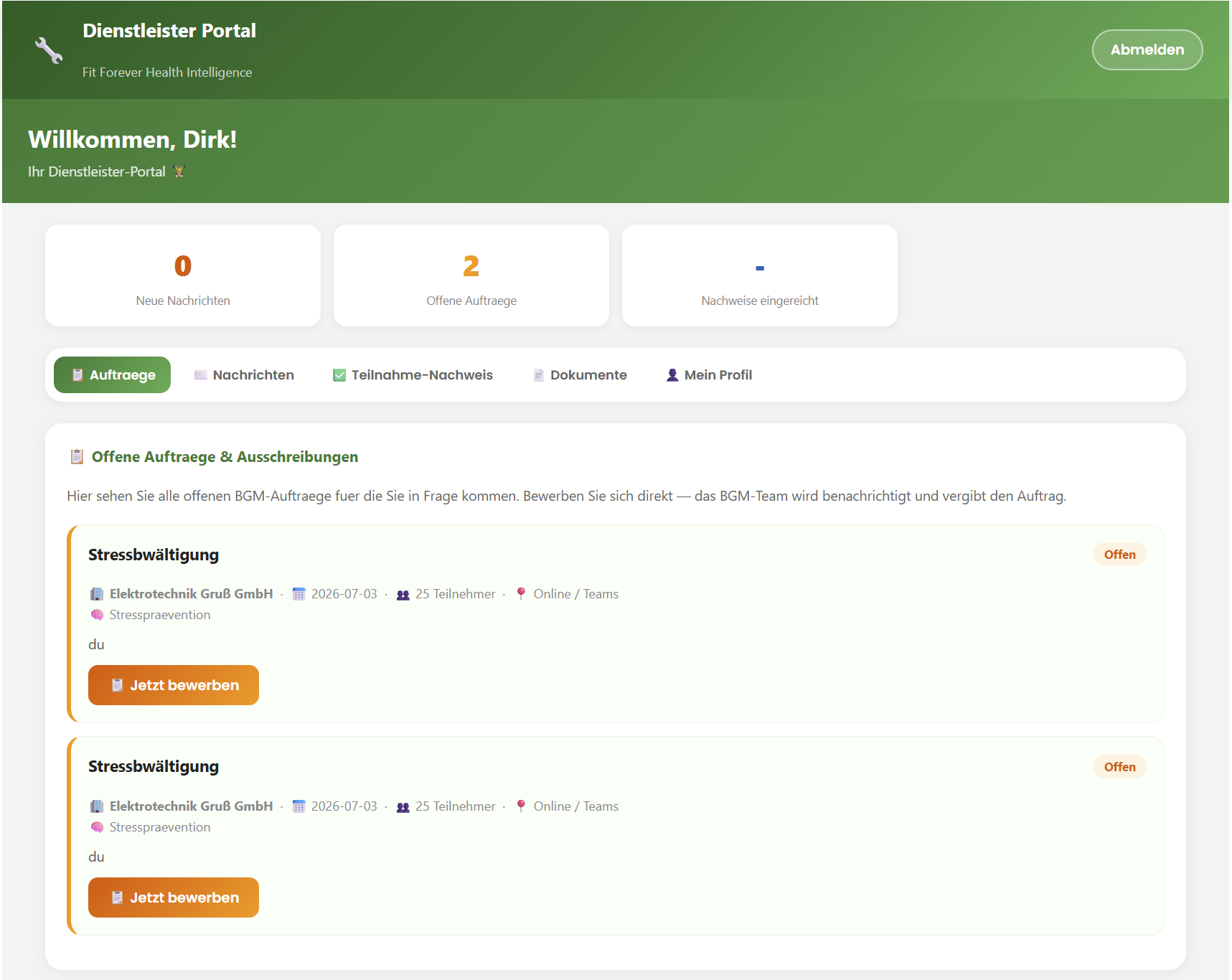Click the brain icon next to Stresspraevention in second card
This screenshot has width=1232, height=980.
pyautogui.click(x=97, y=827)
